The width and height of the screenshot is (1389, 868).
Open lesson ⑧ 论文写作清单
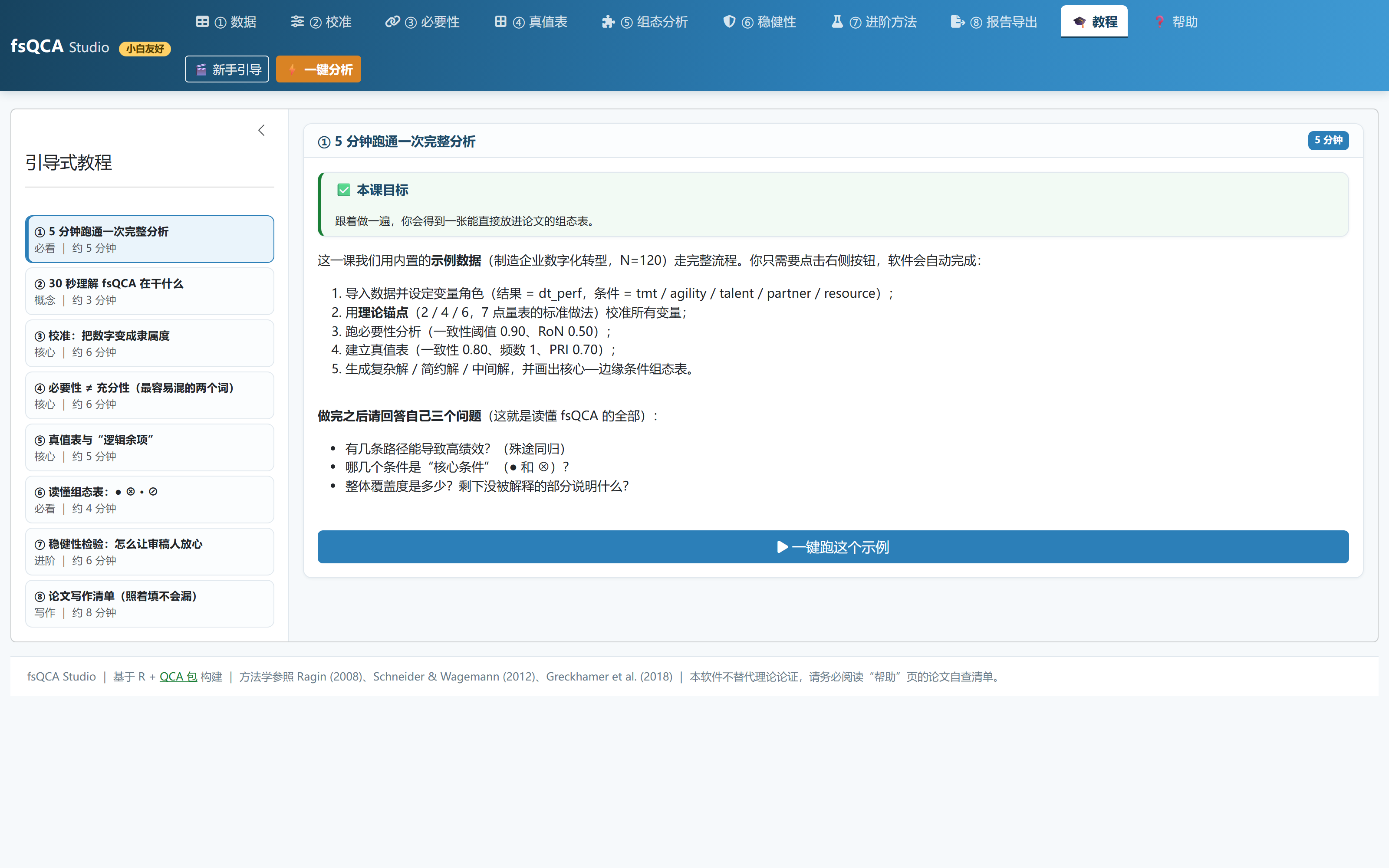tap(150, 604)
